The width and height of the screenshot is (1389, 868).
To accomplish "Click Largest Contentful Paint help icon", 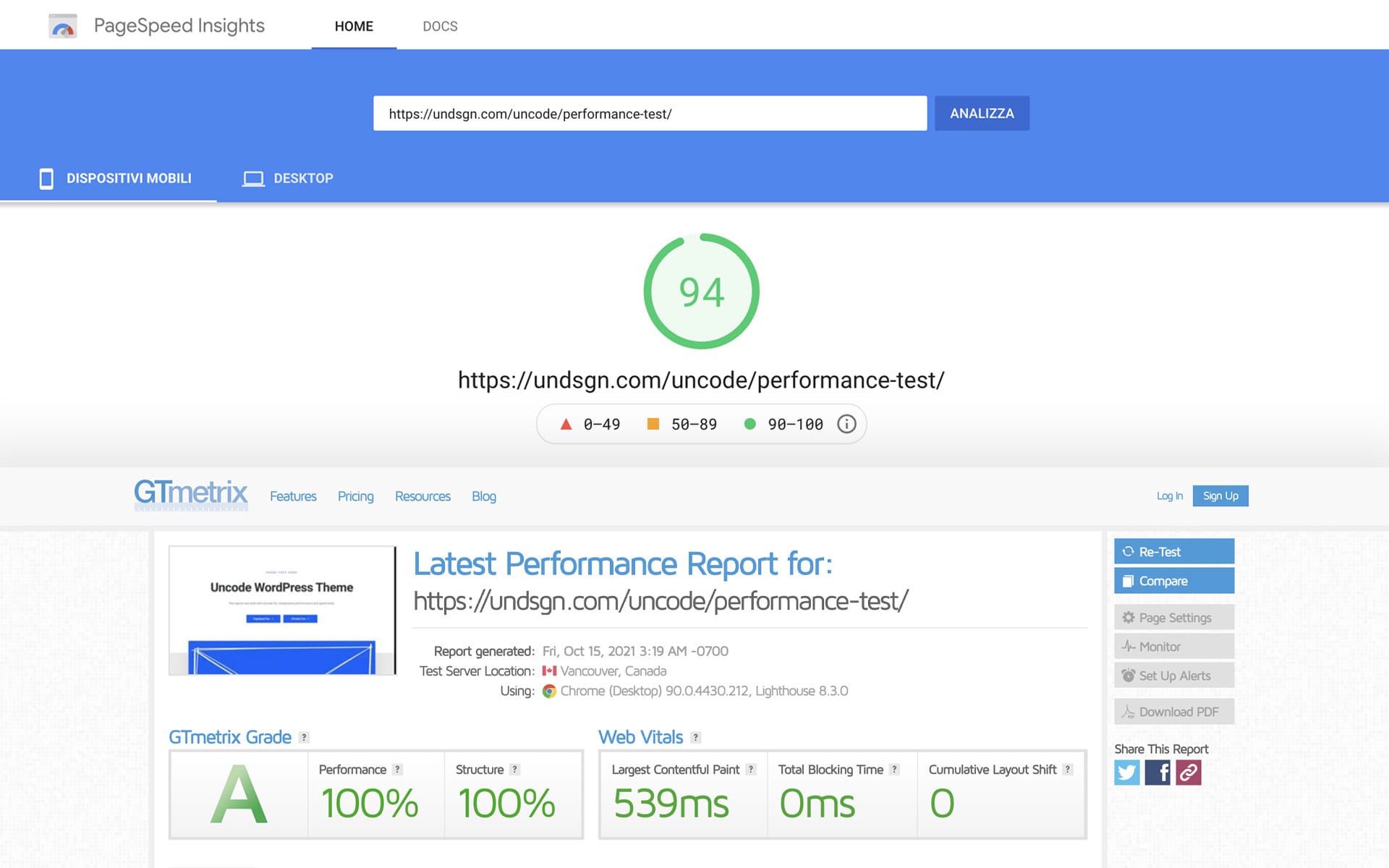I will tap(751, 770).
